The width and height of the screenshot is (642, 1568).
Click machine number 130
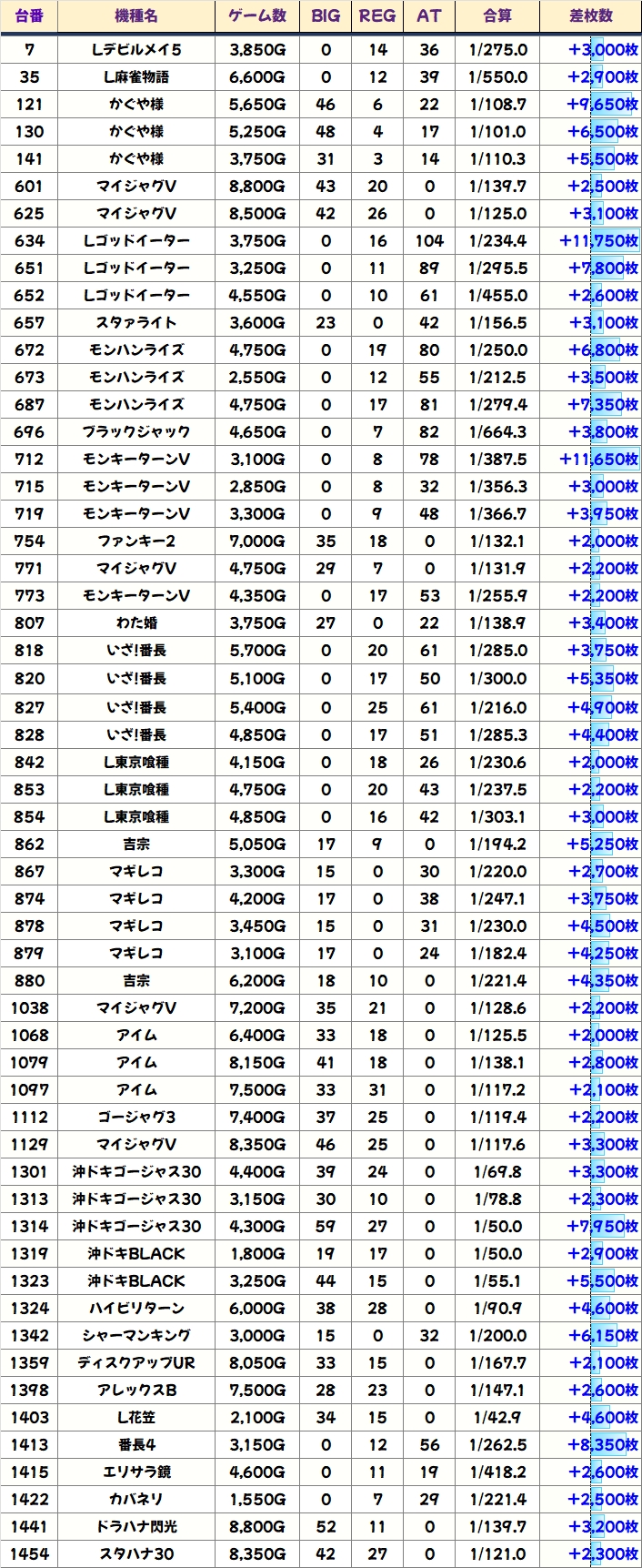coord(29,132)
